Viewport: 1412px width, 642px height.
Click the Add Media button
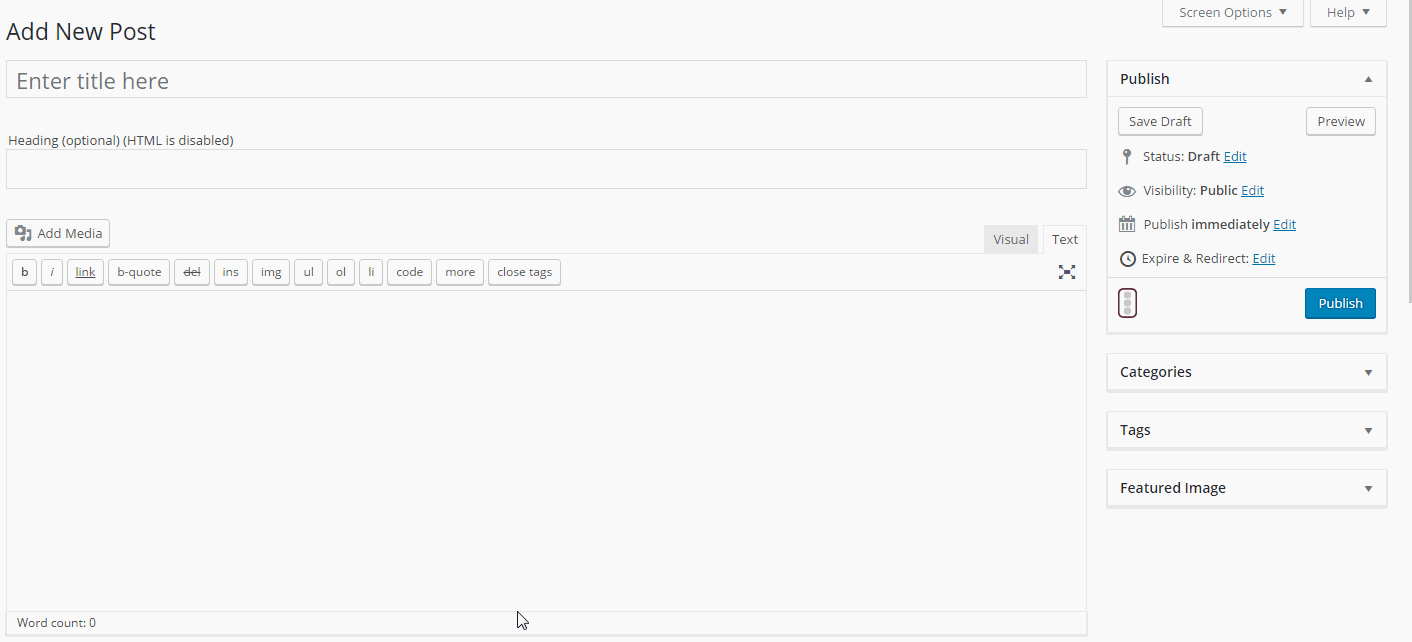tap(58, 233)
